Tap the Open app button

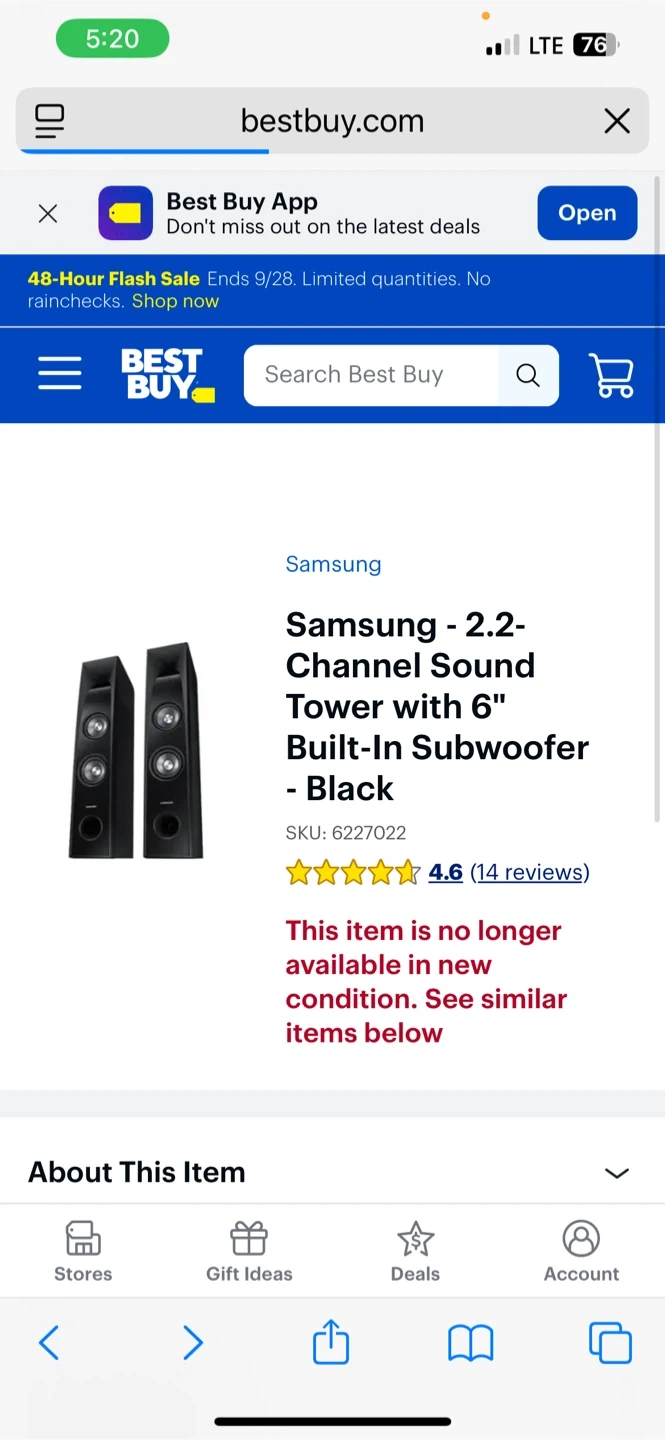click(x=587, y=213)
